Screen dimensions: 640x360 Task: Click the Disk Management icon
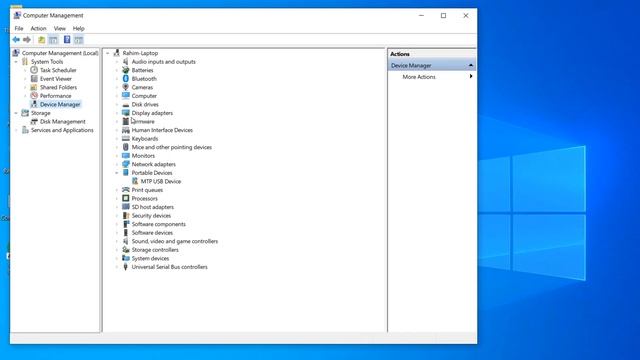34,122
